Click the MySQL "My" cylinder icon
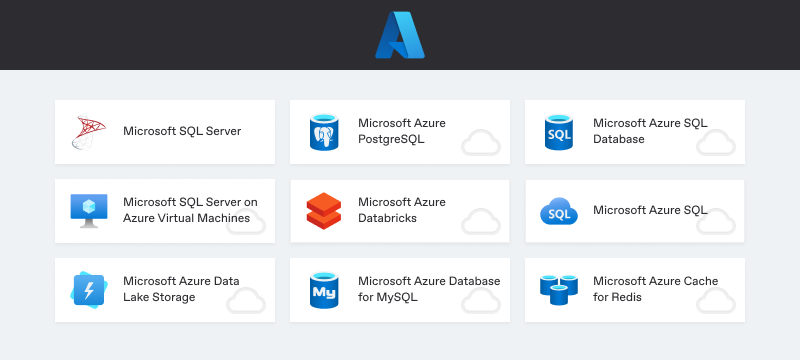The image size is (800, 360). [x=324, y=290]
